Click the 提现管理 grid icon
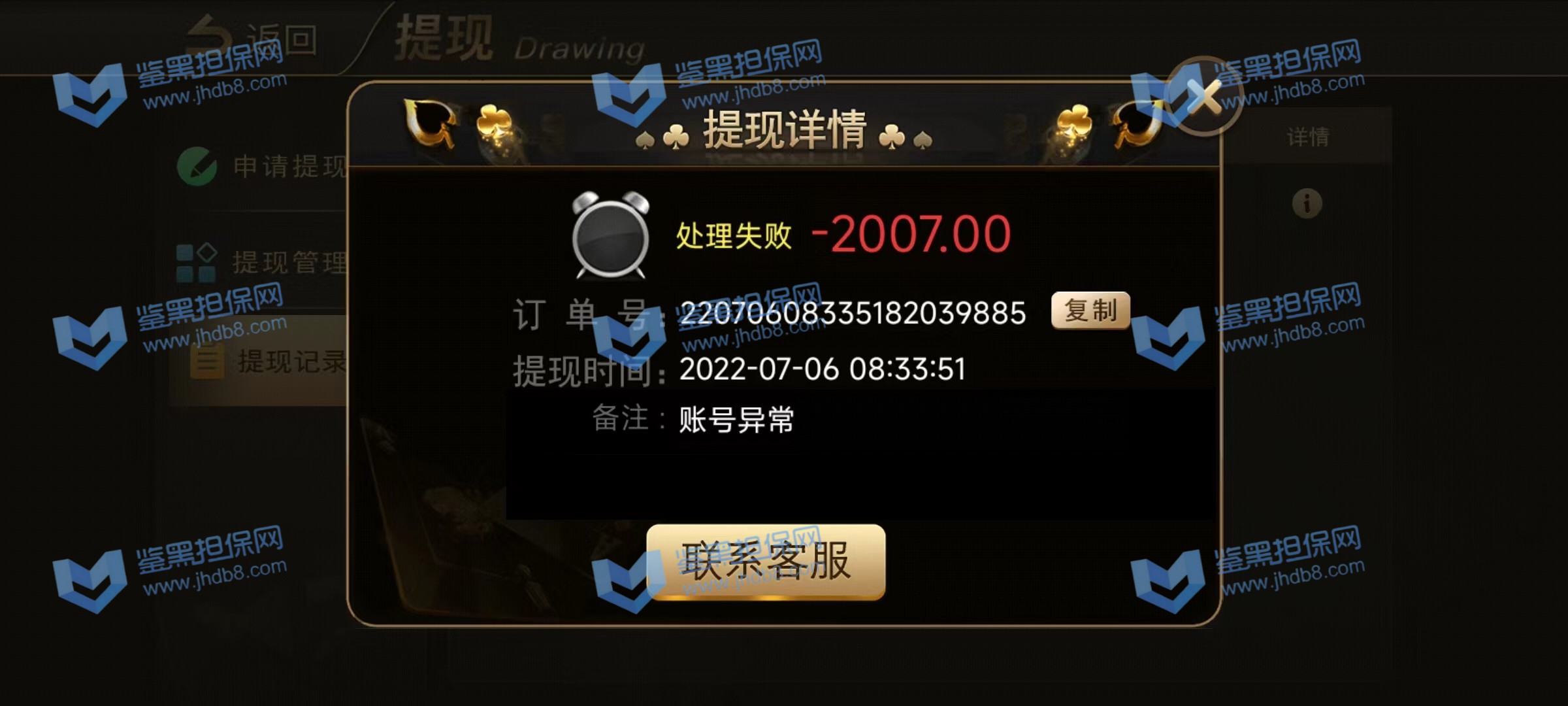 click(196, 263)
